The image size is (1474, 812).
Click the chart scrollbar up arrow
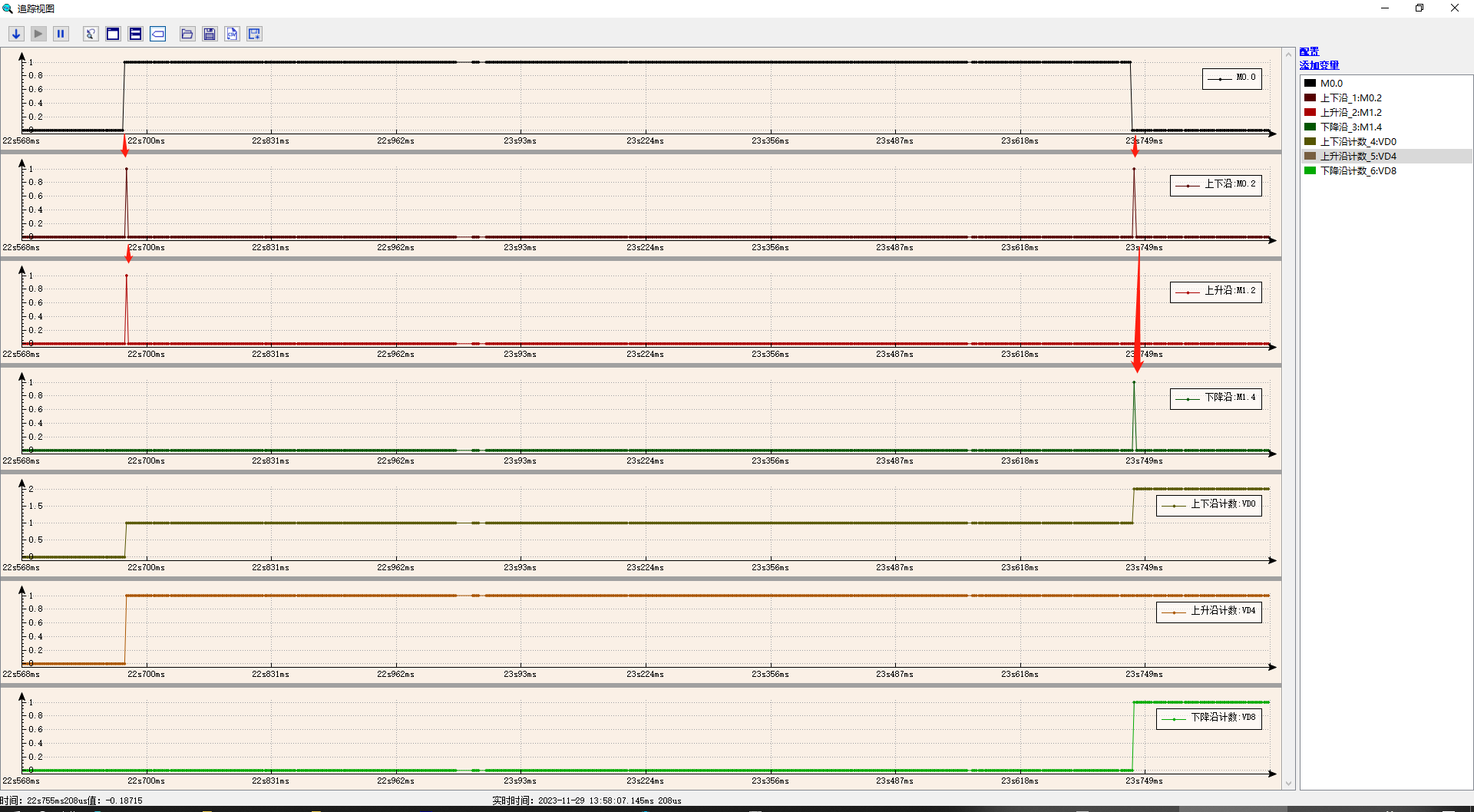[1289, 54]
